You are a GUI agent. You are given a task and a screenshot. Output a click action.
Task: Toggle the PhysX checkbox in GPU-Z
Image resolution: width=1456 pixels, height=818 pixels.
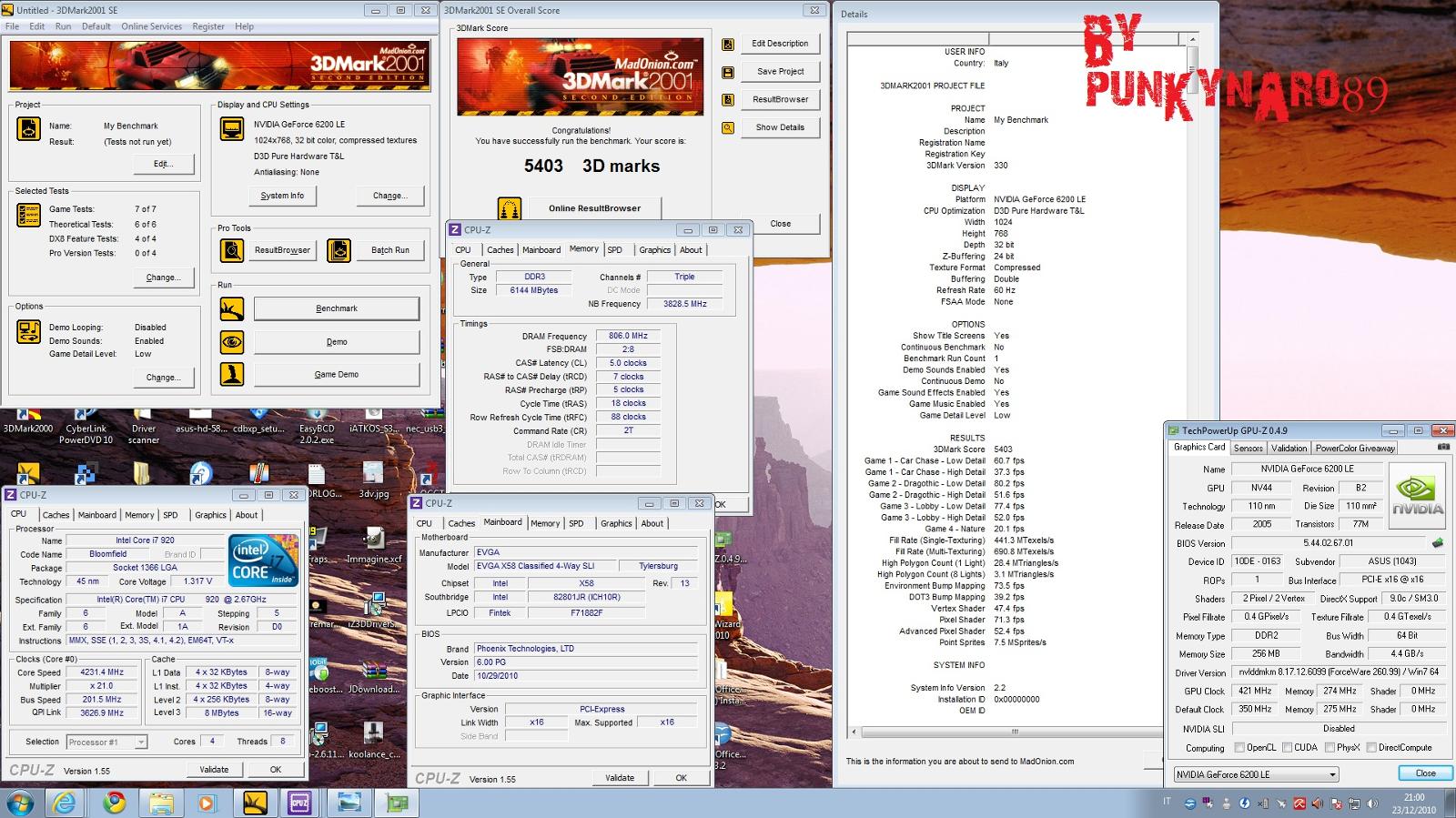tap(1330, 748)
